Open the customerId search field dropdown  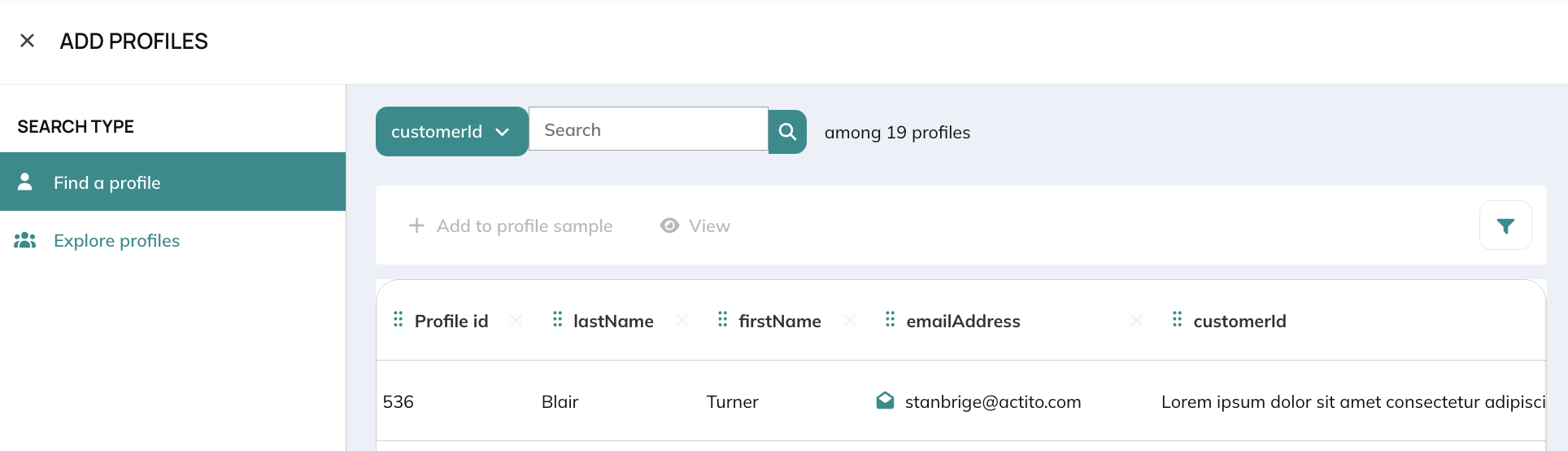[x=451, y=132]
